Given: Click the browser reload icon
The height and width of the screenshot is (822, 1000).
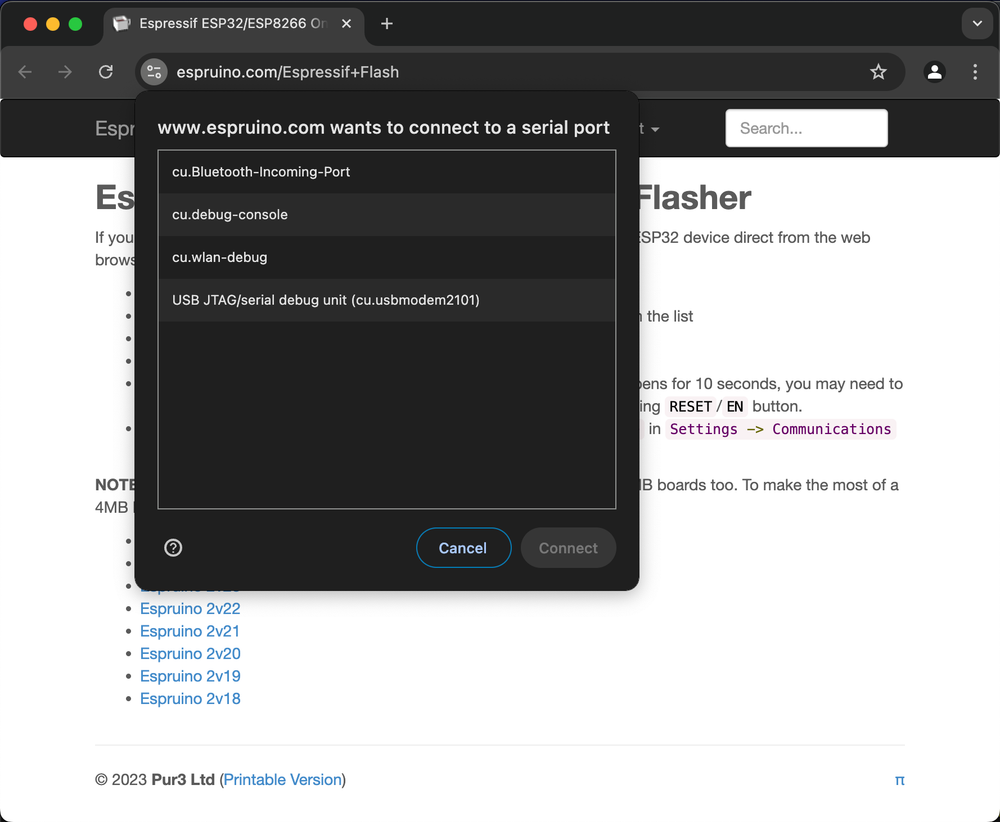Looking at the screenshot, I should point(105,72).
